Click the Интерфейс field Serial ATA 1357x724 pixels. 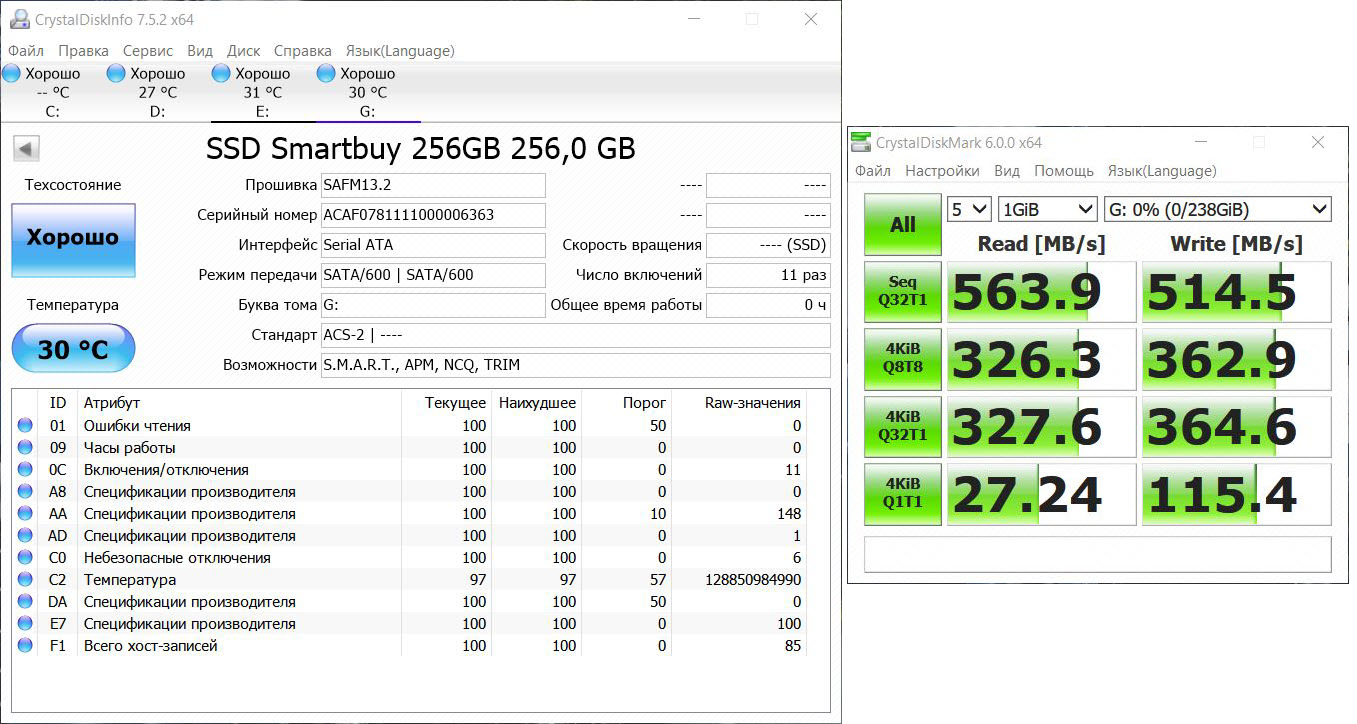click(433, 245)
